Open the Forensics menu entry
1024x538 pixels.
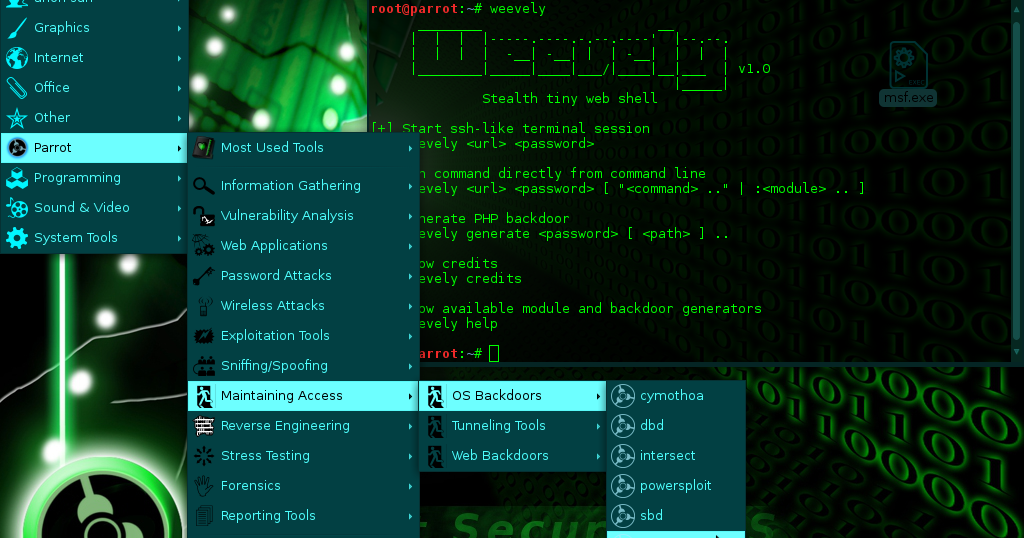click(x=303, y=486)
